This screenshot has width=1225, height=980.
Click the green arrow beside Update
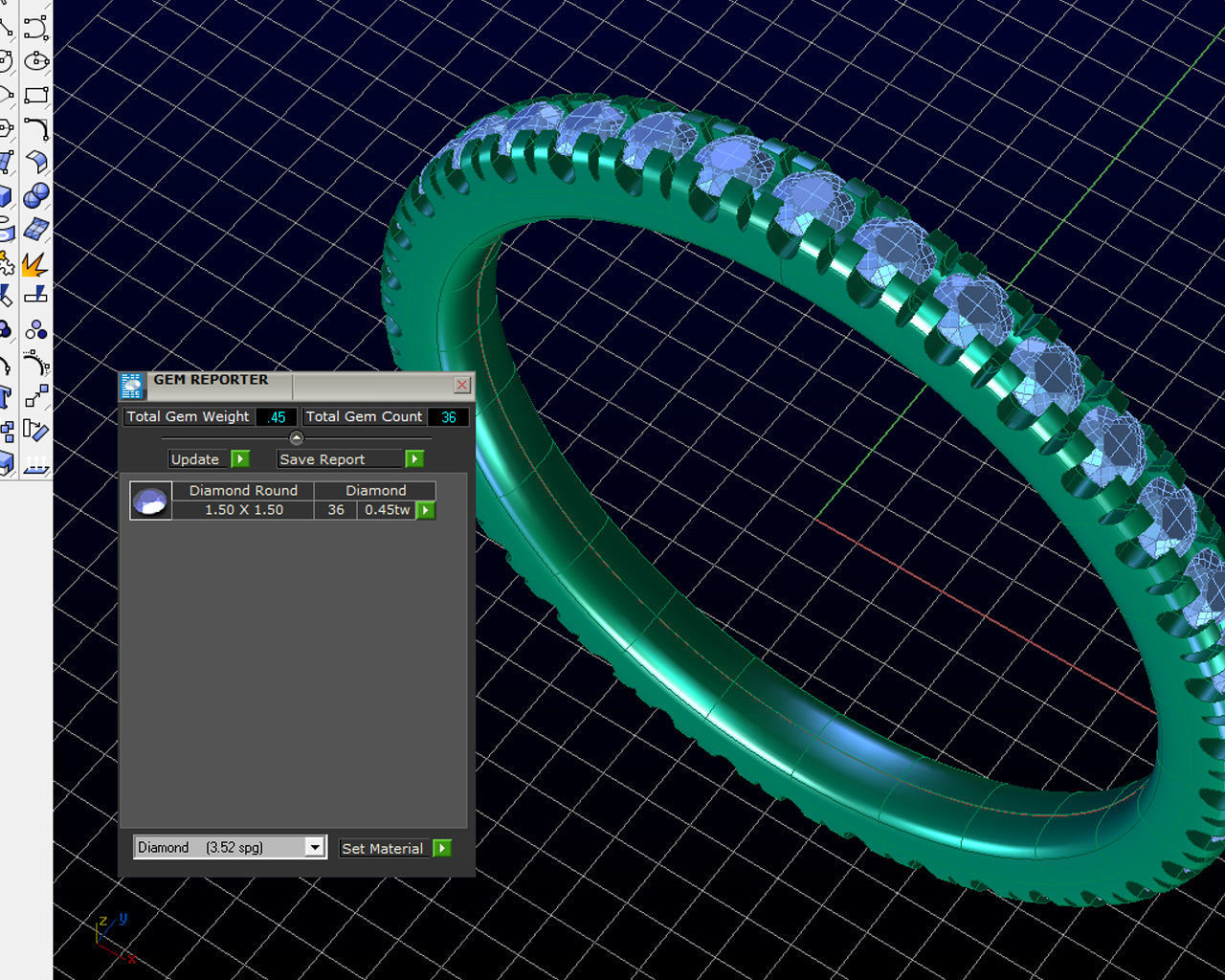(x=240, y=459)
